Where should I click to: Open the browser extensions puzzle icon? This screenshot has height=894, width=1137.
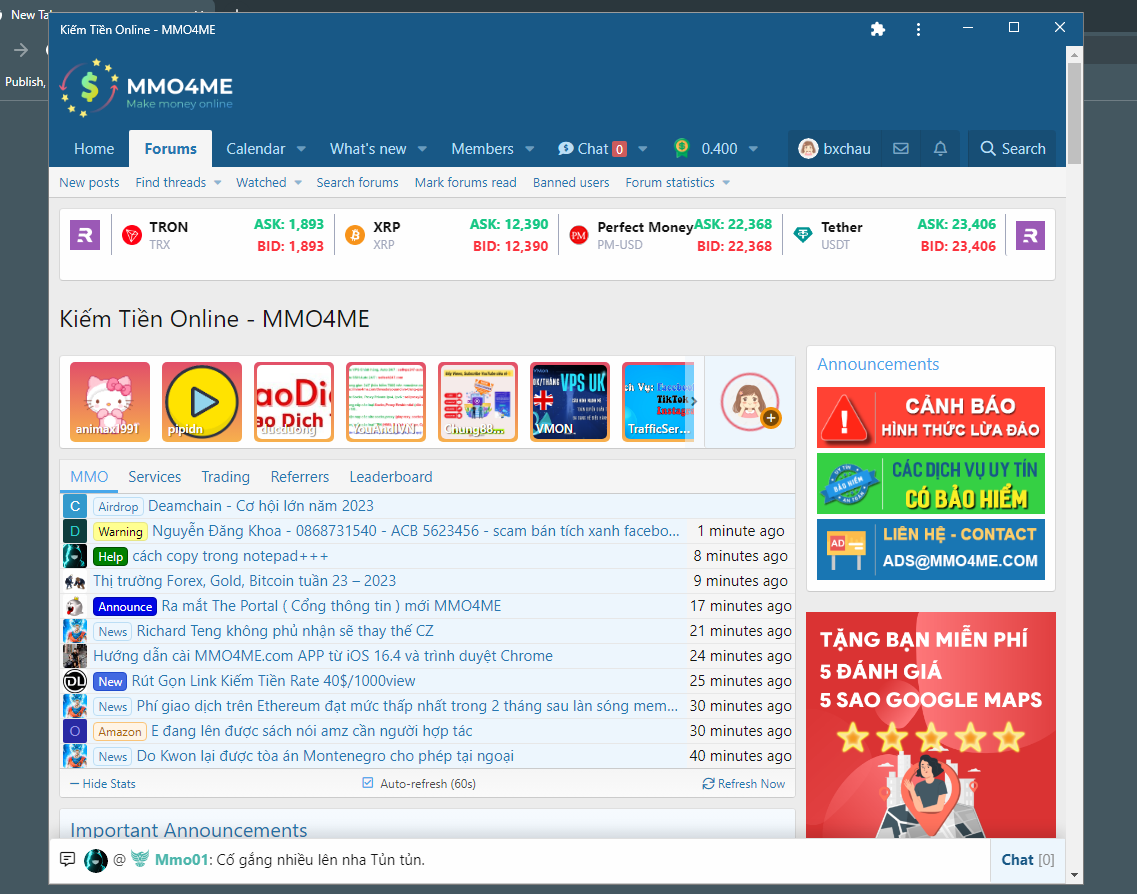coord(877,29)
